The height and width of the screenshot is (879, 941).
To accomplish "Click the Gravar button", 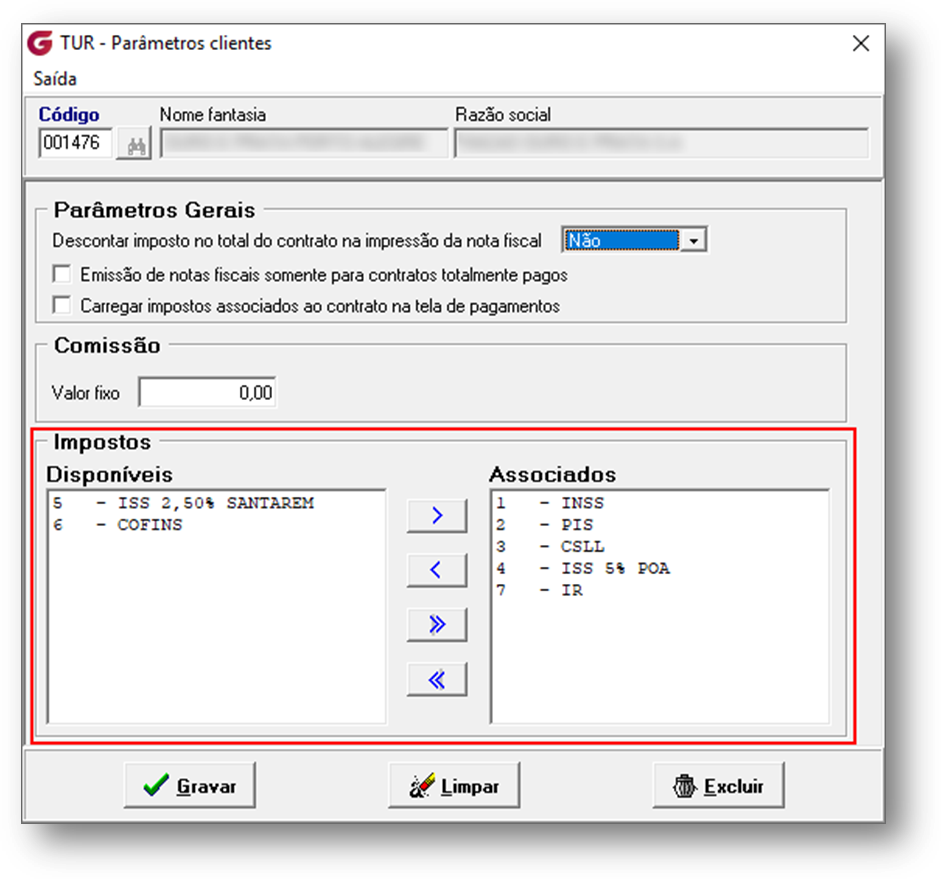I will [190, 785].
